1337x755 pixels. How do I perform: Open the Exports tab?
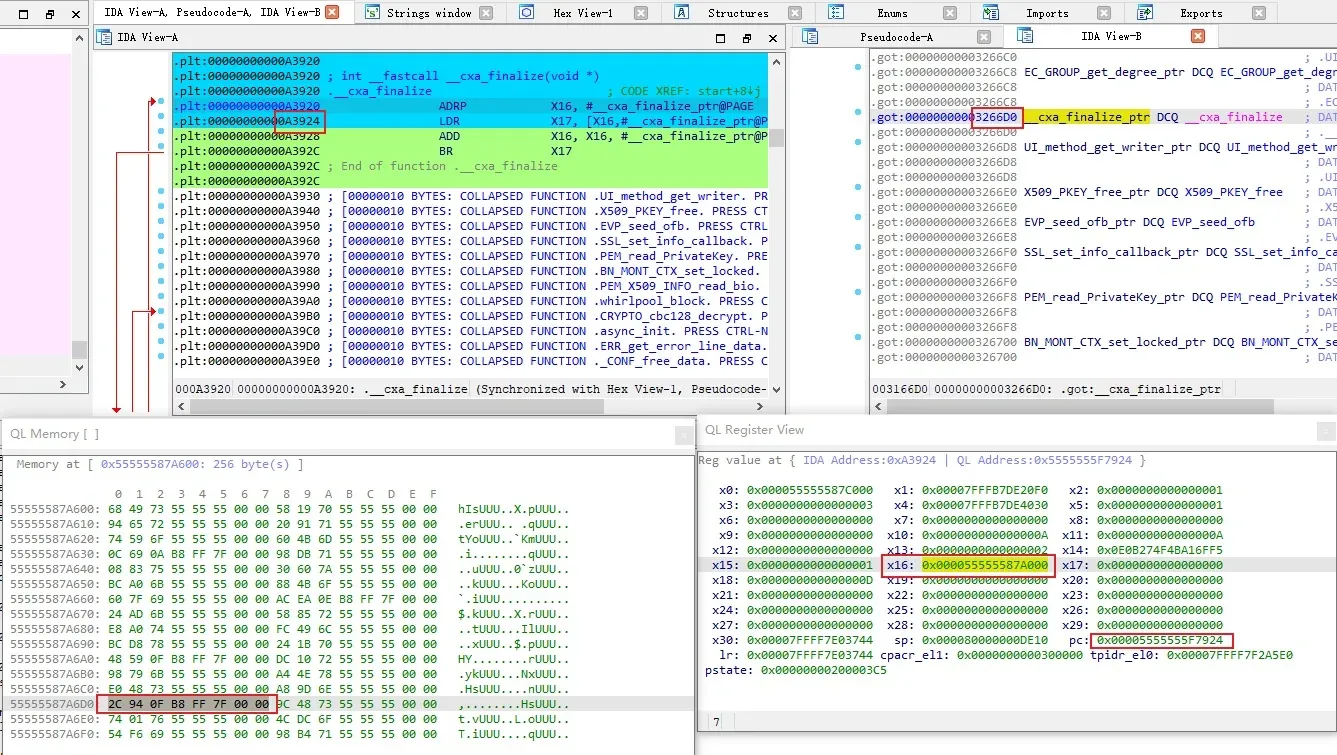tap(1201, 13)
